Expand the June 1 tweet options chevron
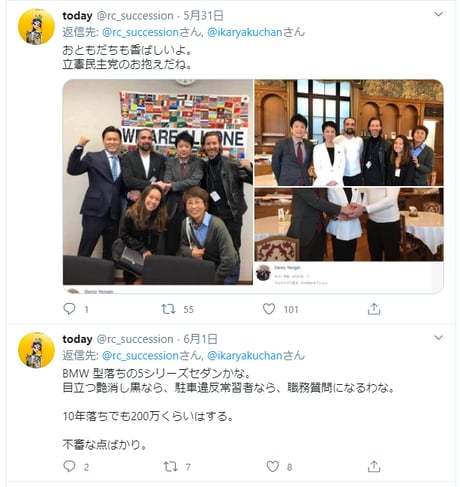 (x=439, y=337)
